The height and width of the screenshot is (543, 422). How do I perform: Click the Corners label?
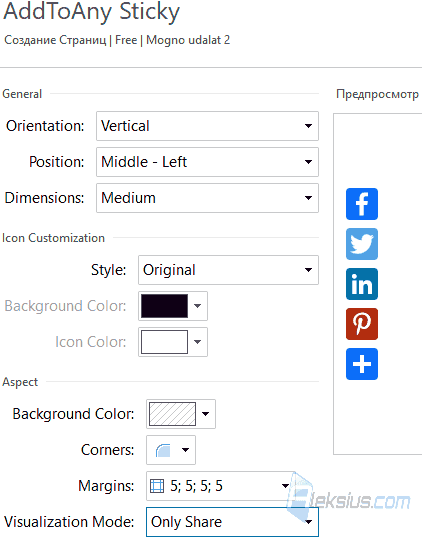point(107,450)
